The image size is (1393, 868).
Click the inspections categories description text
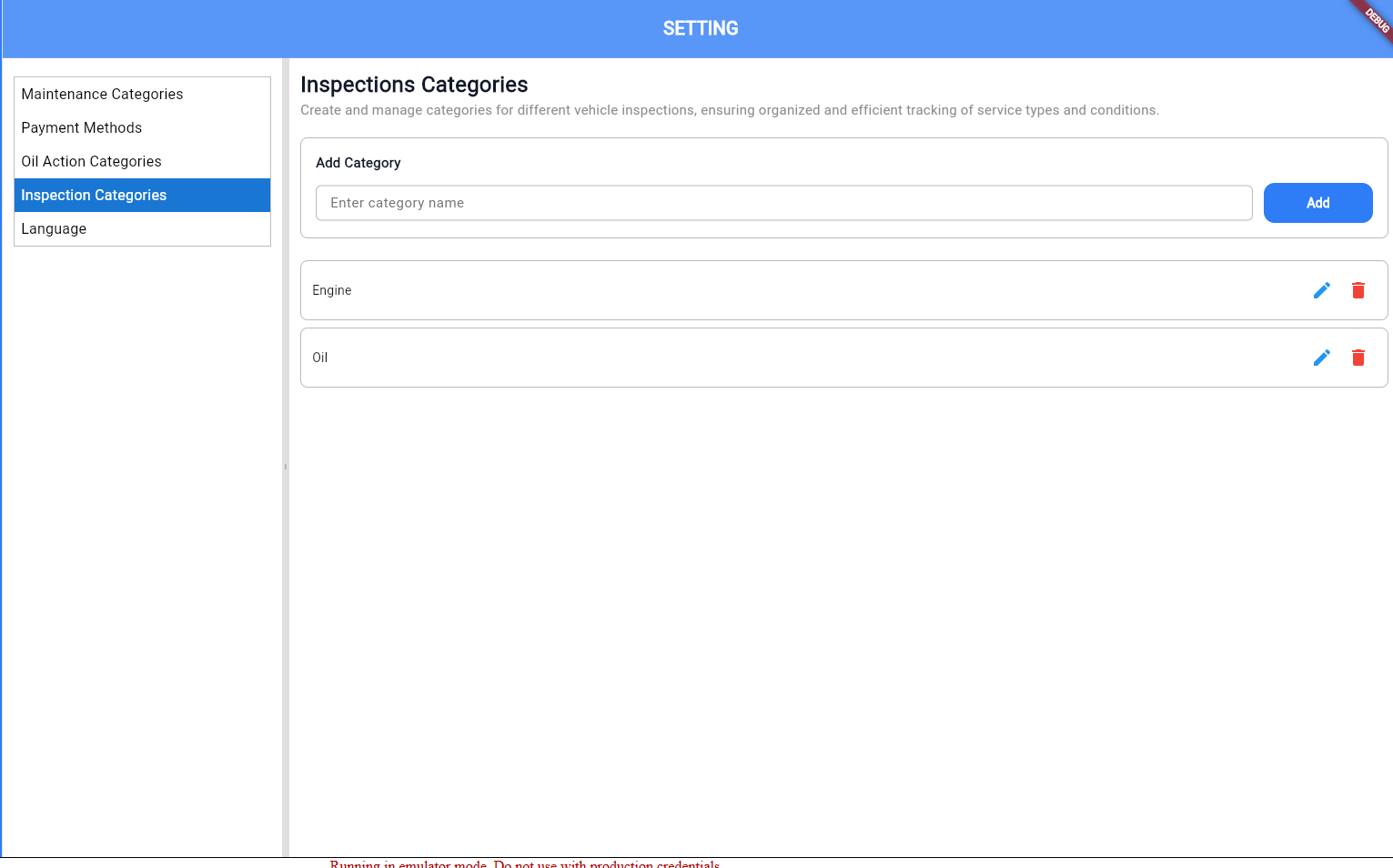coord(729,110)
